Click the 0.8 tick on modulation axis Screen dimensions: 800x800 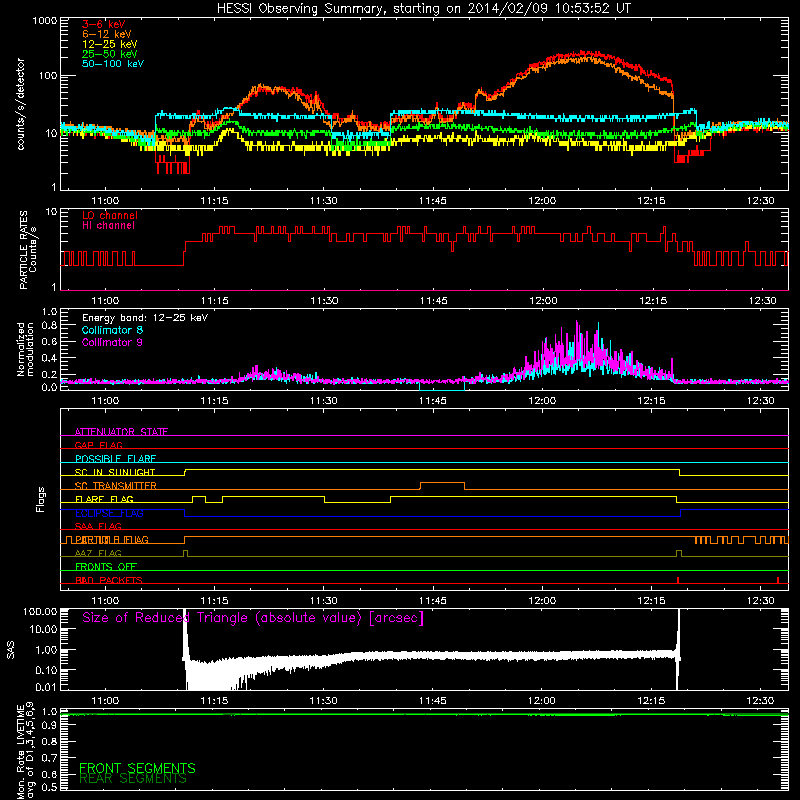[49, 326]
